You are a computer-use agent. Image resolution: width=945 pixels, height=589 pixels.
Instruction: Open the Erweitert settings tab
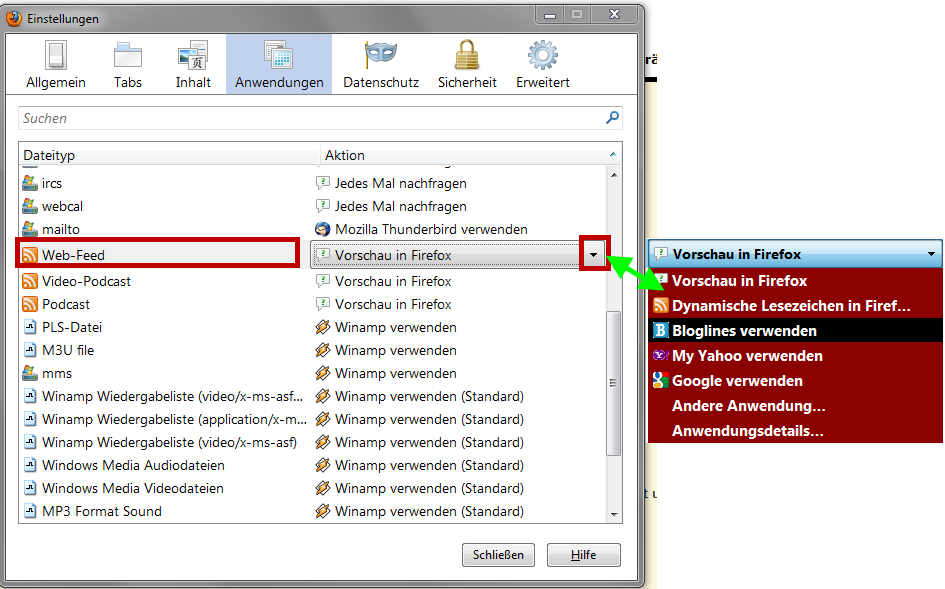[x=542, y=65]
